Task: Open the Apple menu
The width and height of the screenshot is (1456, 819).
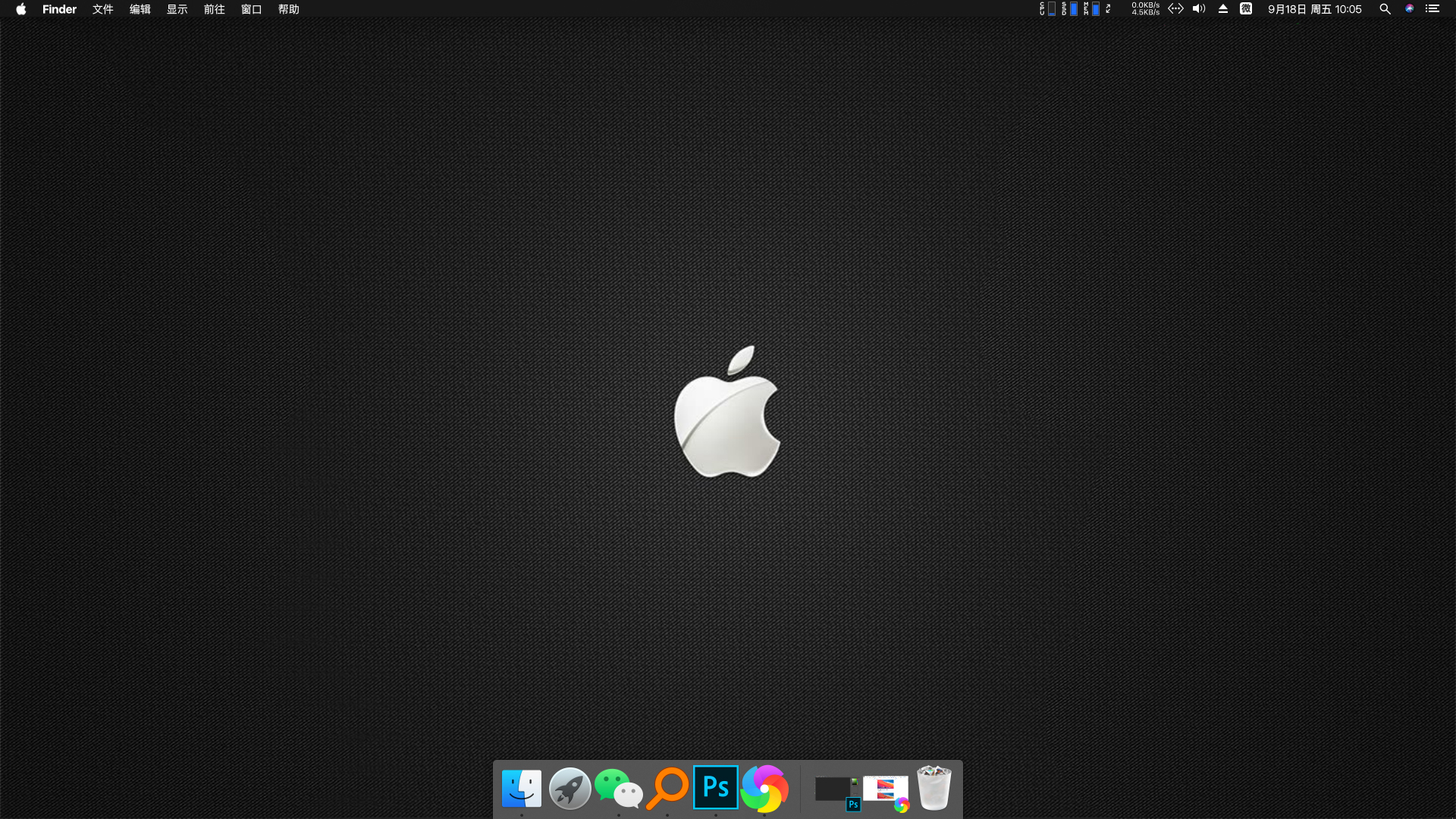Action: click(20, 9)
